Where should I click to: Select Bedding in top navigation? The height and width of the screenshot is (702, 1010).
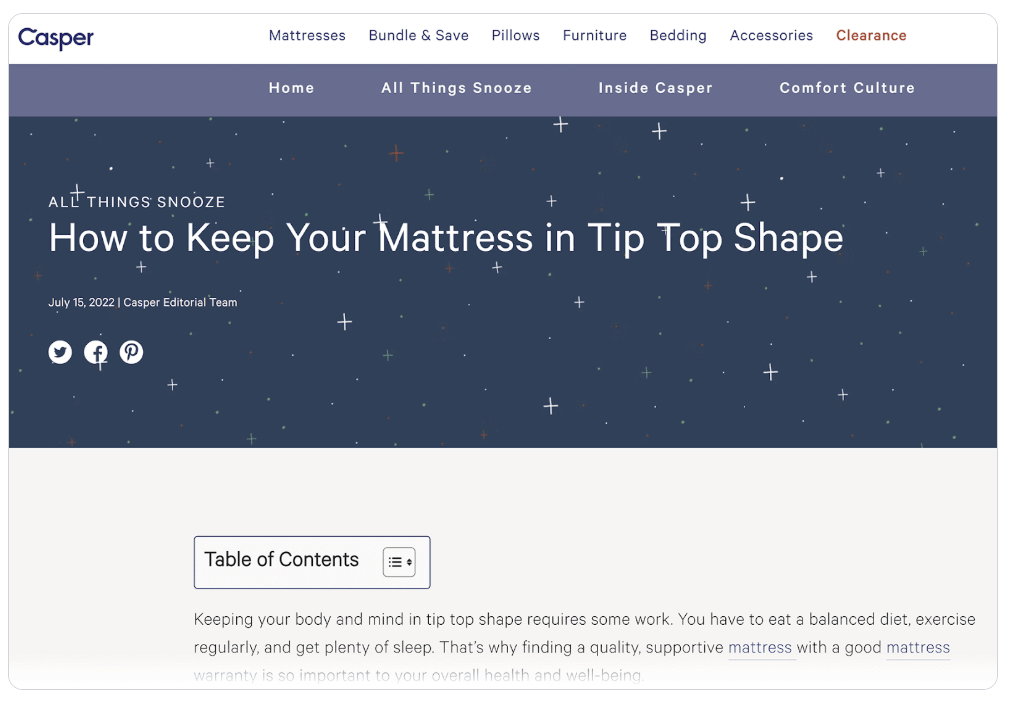[x=677, y=35]
